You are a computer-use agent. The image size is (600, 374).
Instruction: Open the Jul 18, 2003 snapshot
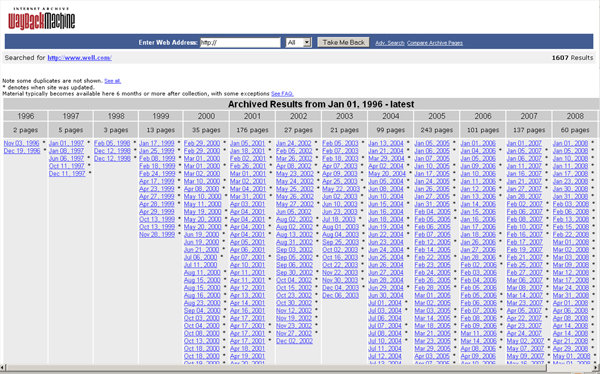point(339,219)
